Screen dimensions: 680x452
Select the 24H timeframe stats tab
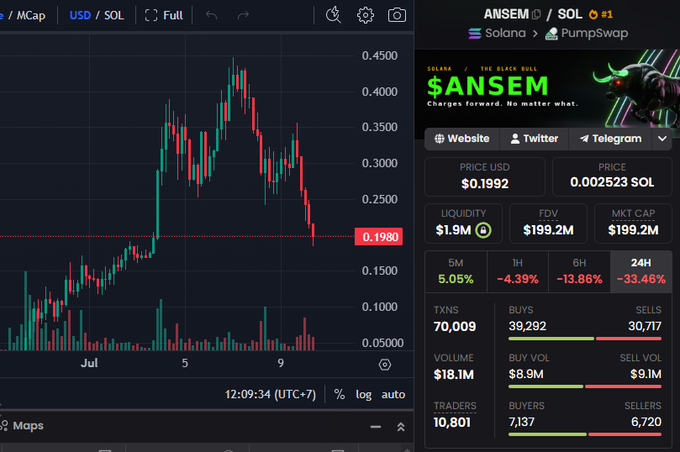pos(641,271)
